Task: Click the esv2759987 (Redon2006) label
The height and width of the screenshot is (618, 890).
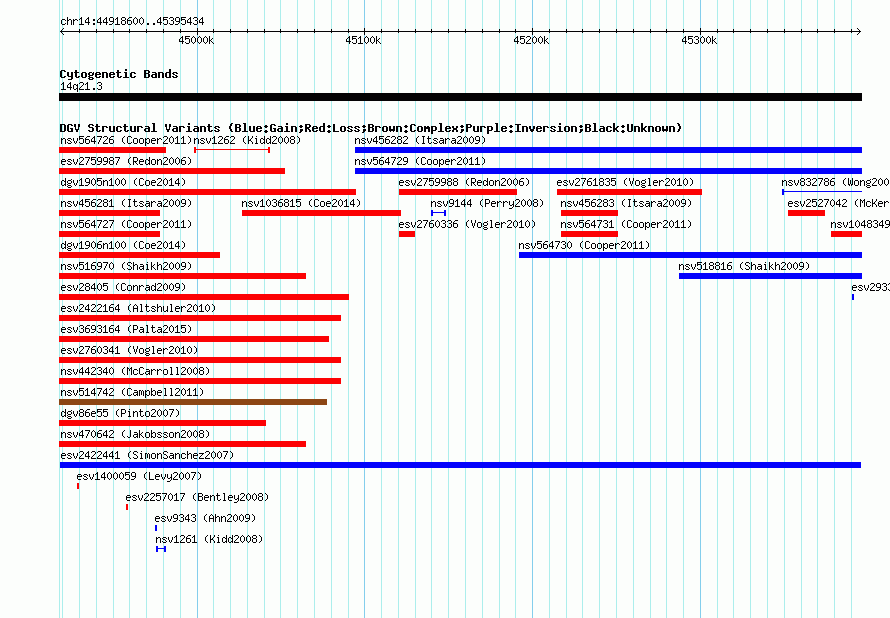Action: [126, 161]
